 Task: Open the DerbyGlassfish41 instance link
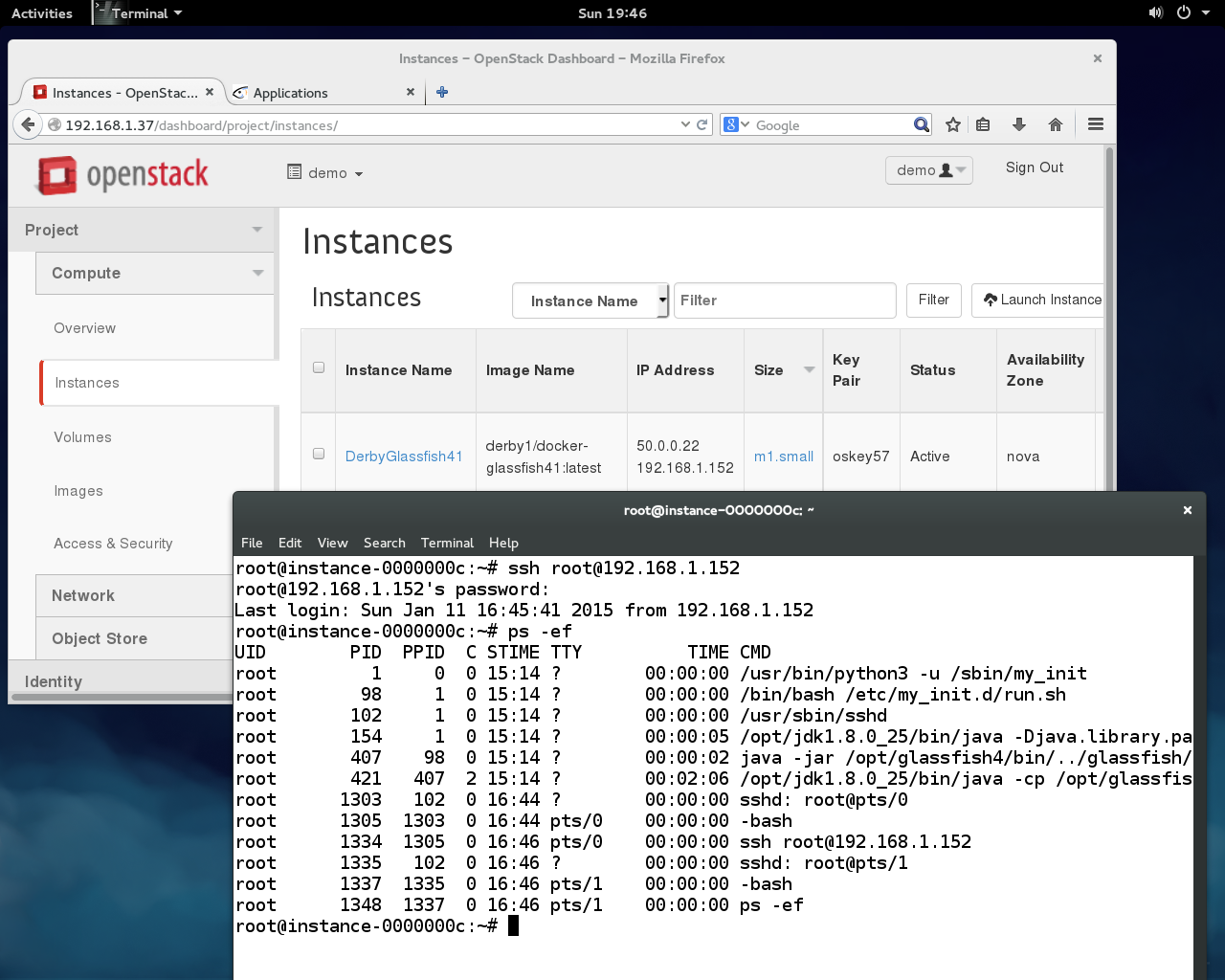[x=404, y=457]
